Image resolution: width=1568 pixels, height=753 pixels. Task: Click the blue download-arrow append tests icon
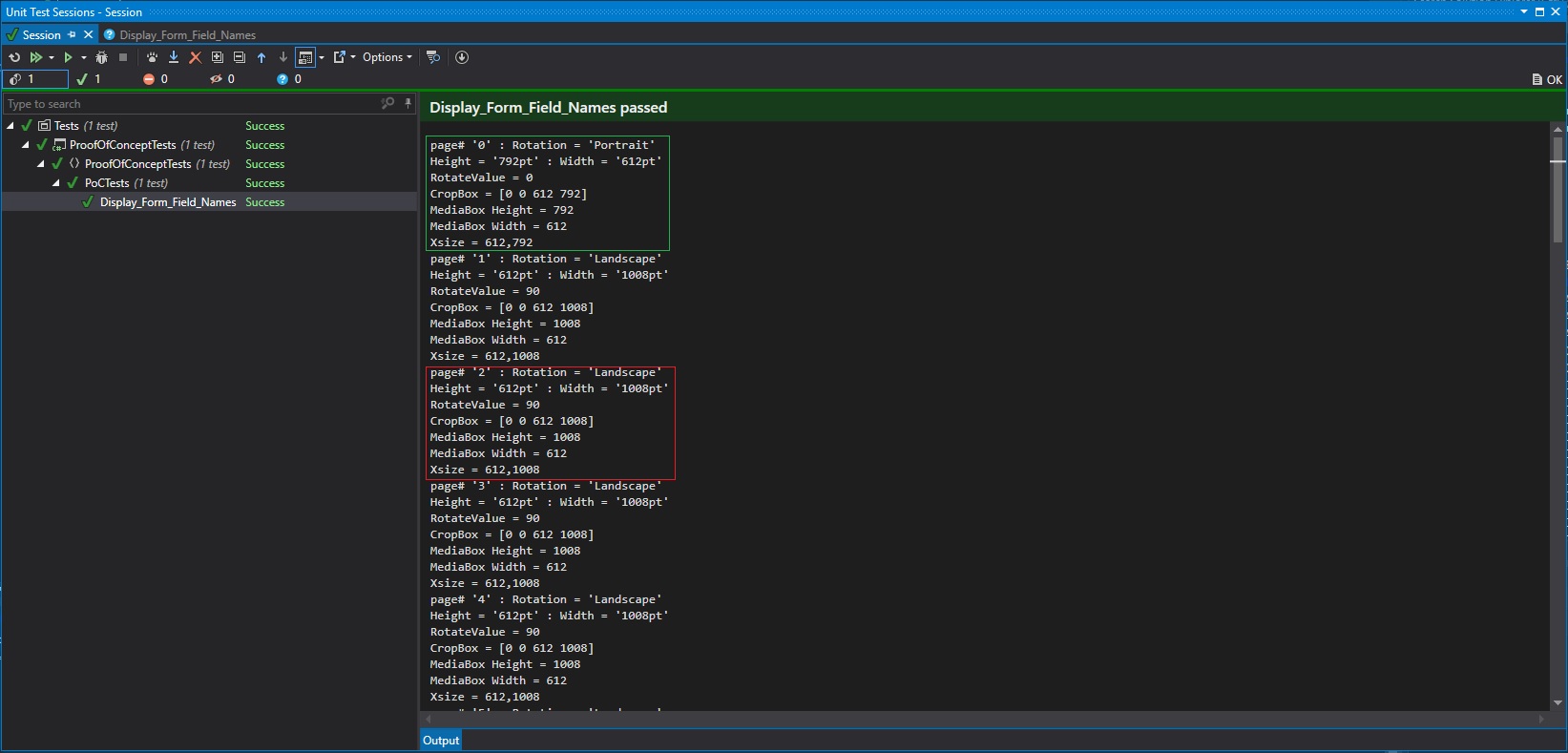[174, 57]
